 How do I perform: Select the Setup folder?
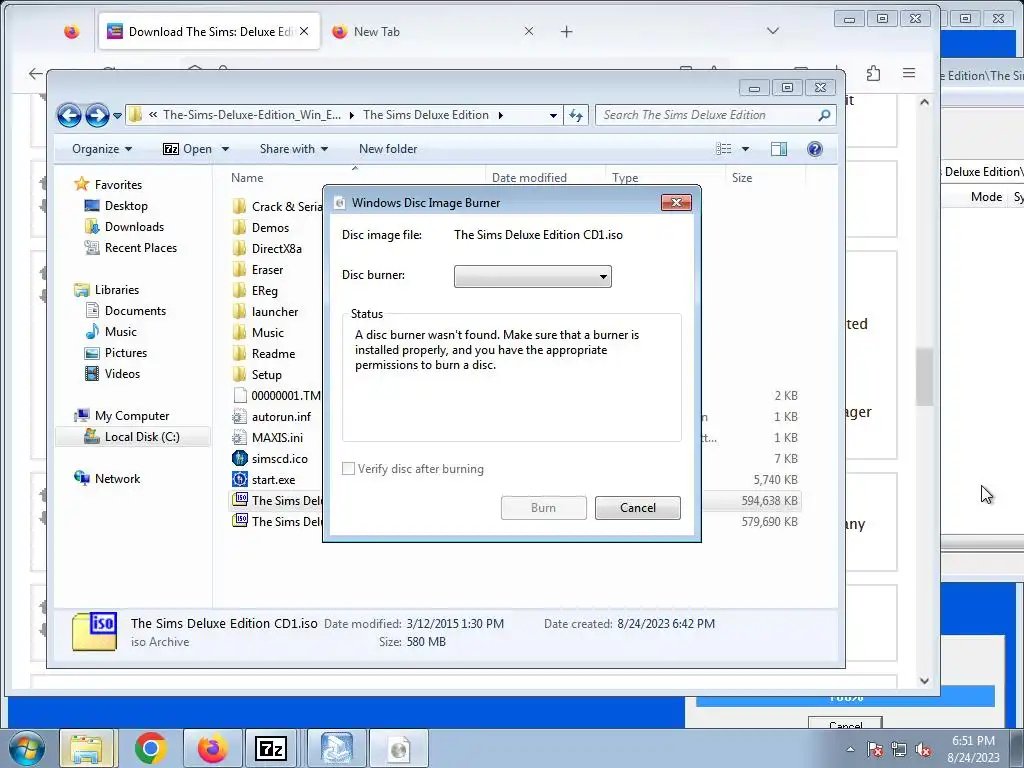[x=266, y=375]
